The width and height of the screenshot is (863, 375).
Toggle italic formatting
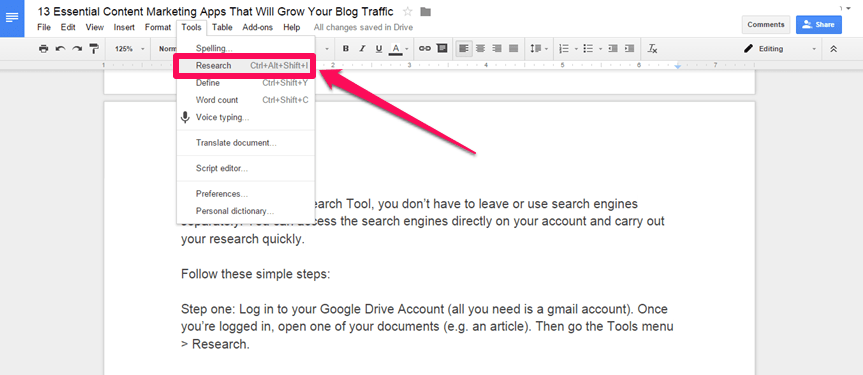click(x=362, y=48)
